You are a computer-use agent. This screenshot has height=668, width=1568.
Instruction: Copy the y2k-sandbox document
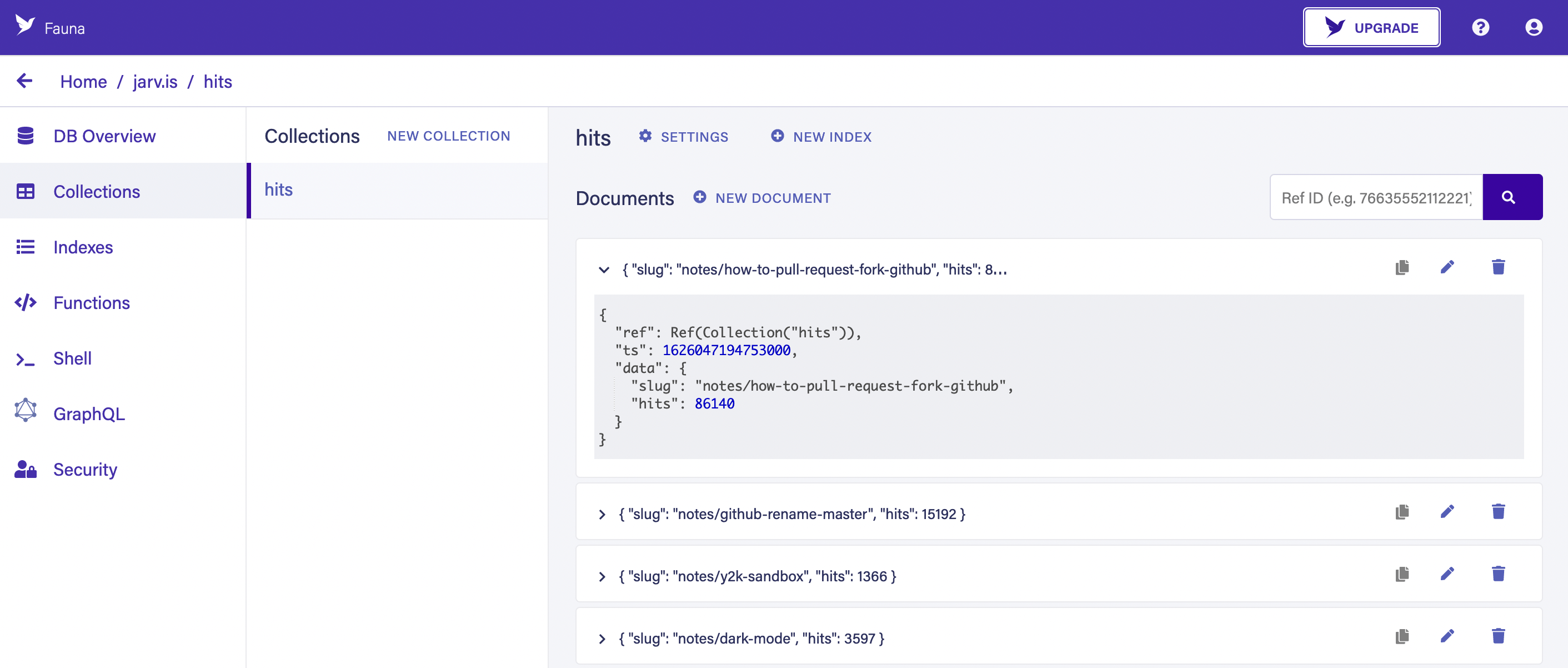pyautogui.click(x=1402, y=574)
